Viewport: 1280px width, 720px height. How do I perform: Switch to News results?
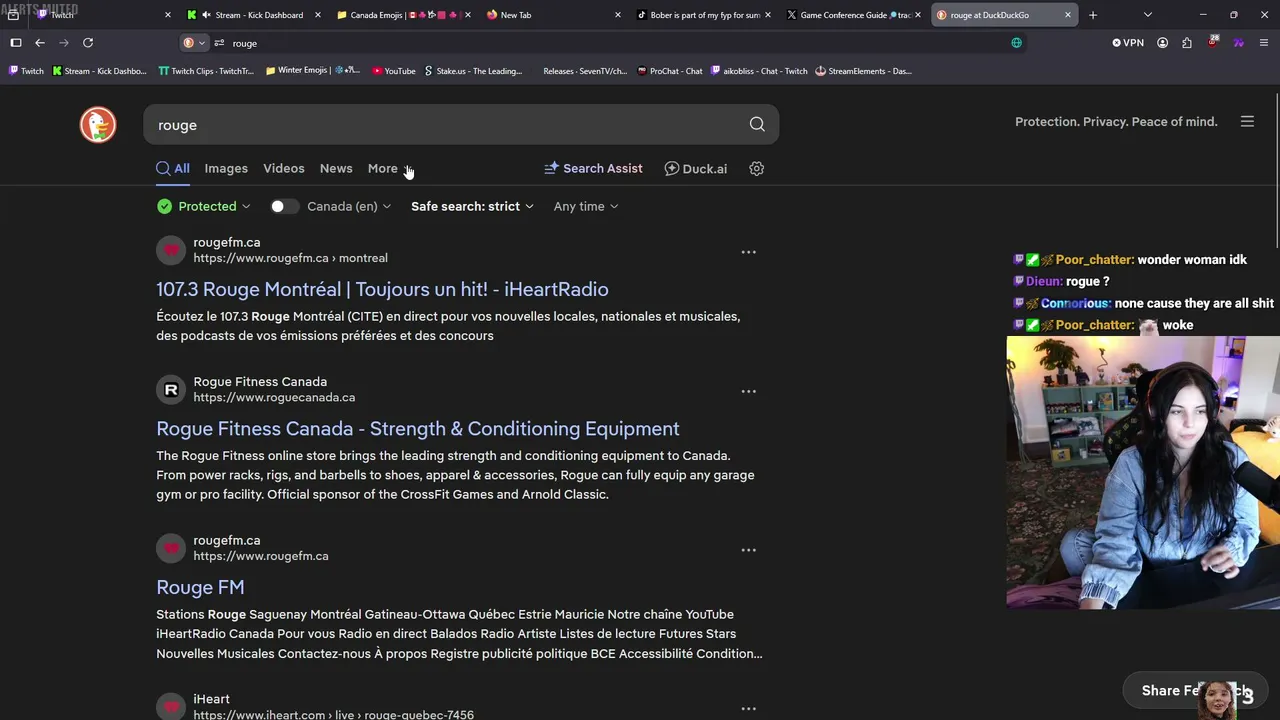point(336,168)
